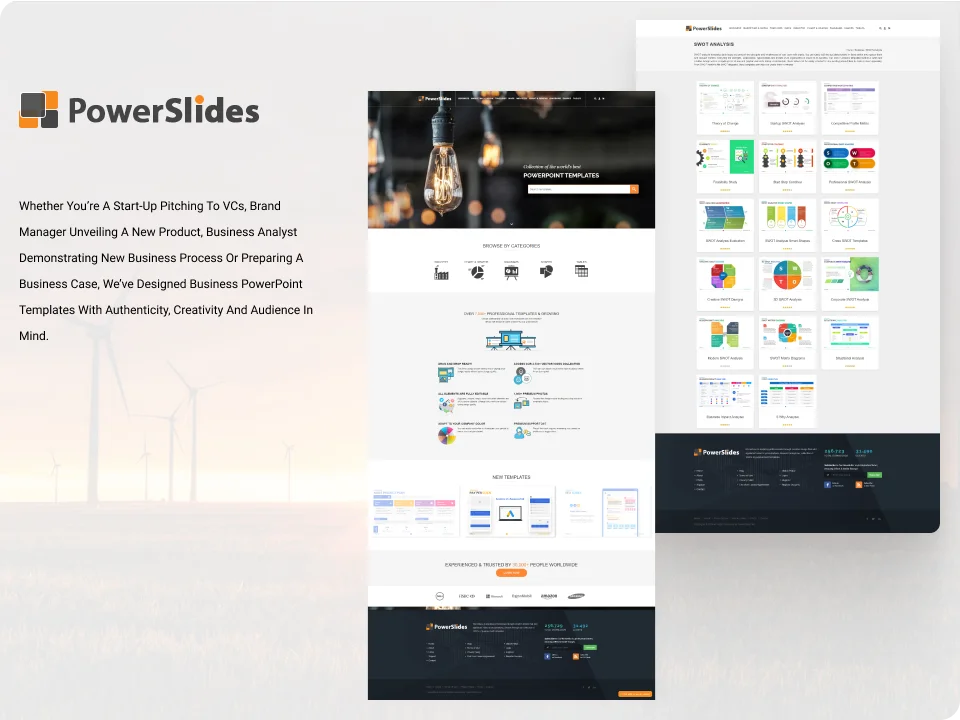Open the Feasibility Study template card
Image resolution: width=960 pixels, height=720 pixels.
click(725, 167)
